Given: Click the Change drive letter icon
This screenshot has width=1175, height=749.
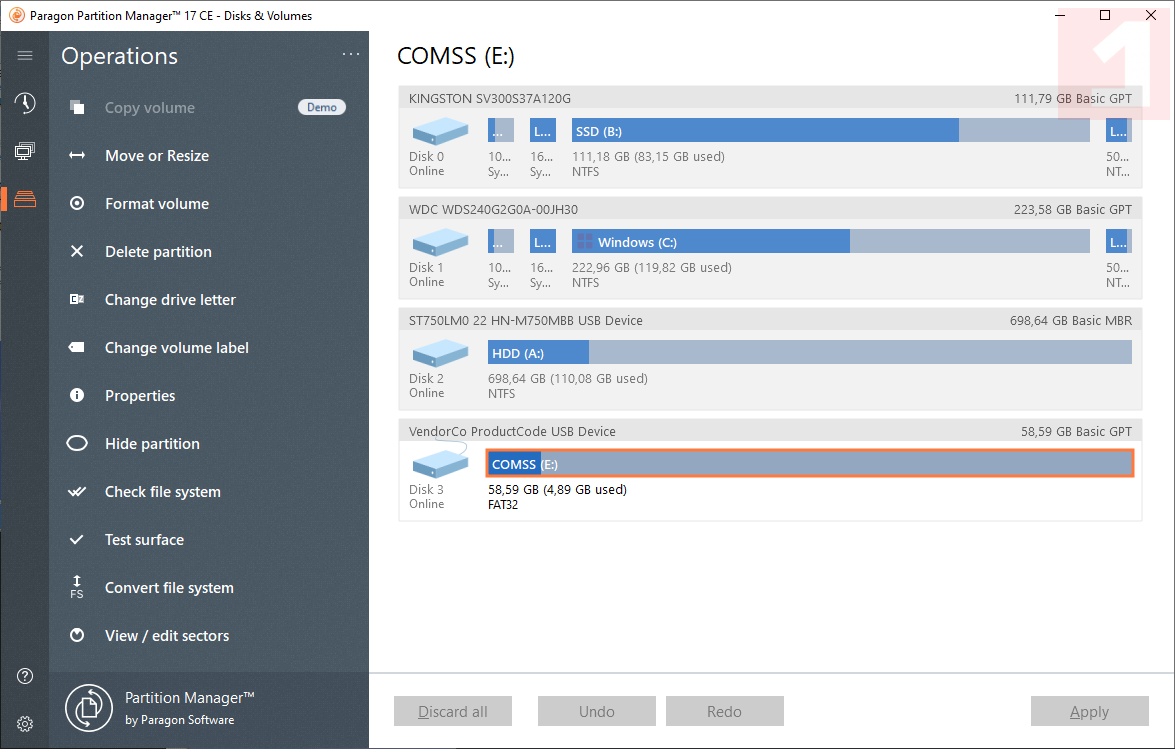Looking at the screenshot, I should 76,299.
